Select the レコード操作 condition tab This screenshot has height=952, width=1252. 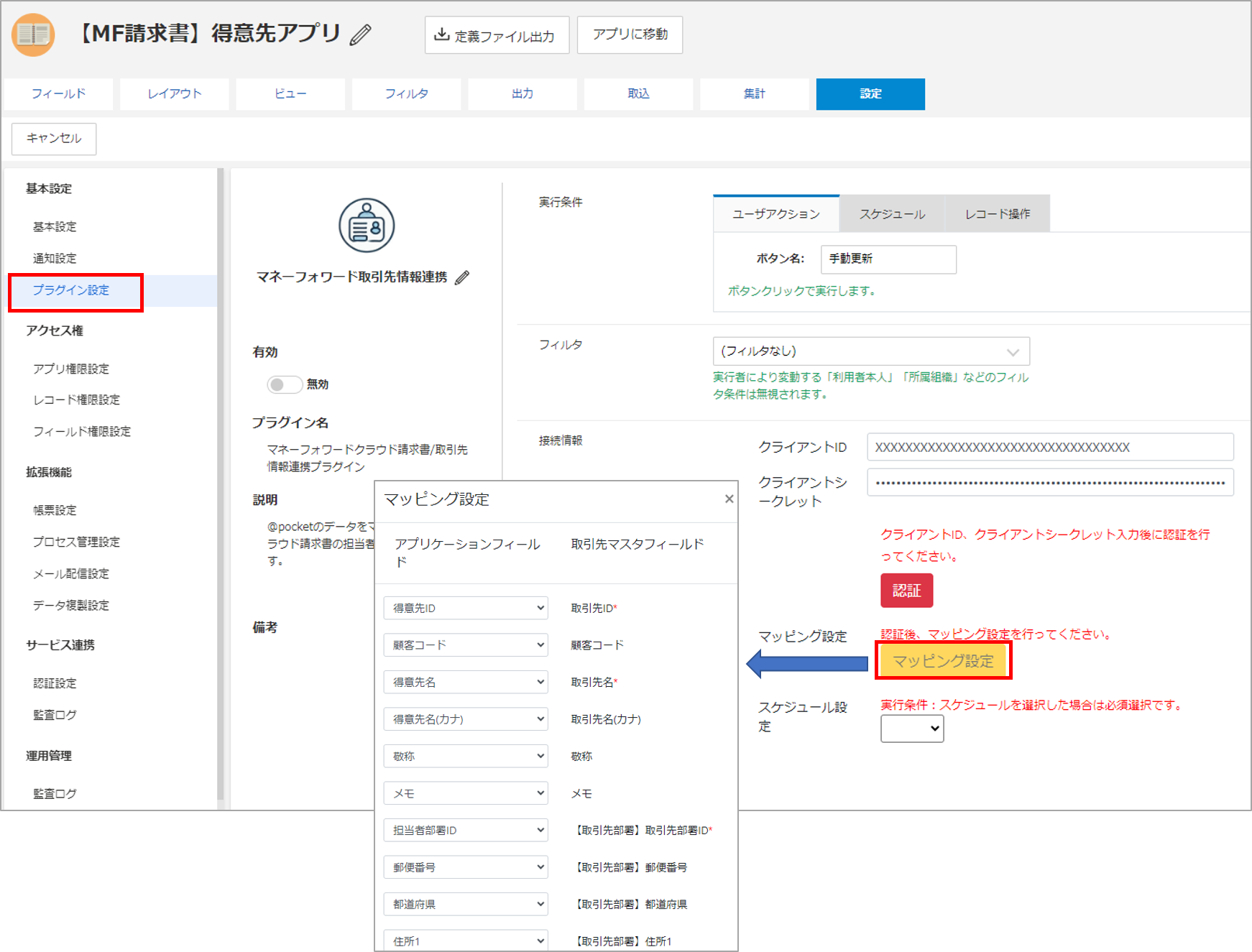click(998, 214)
